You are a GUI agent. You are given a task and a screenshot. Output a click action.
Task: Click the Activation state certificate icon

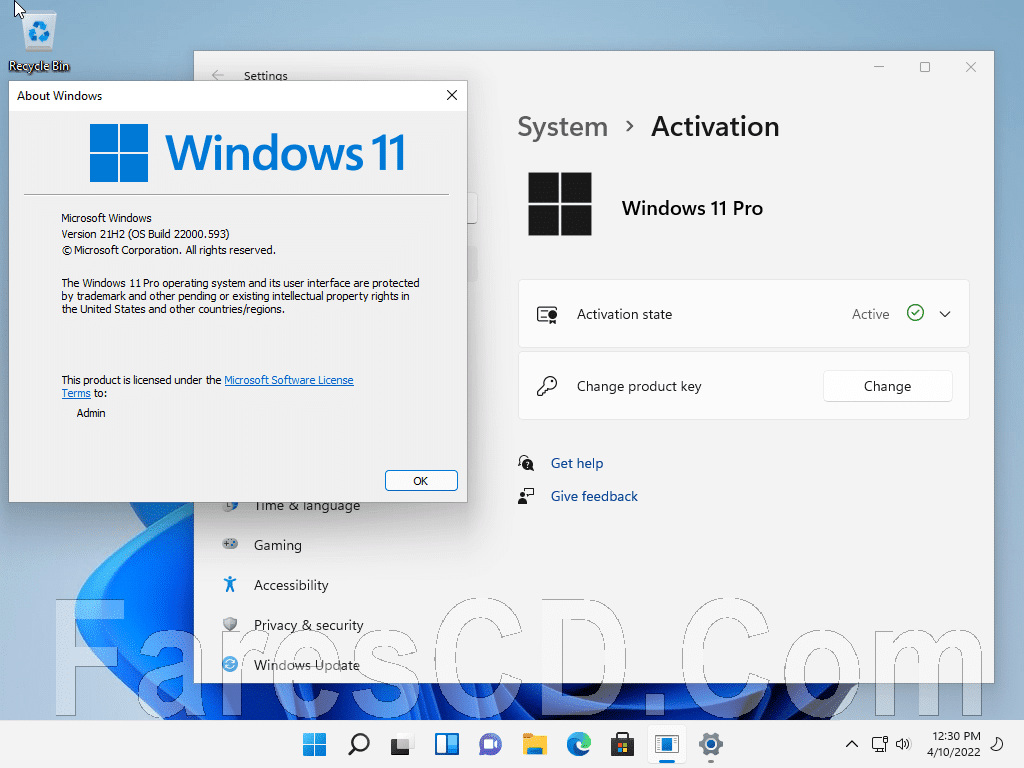[x=547, y=315]
